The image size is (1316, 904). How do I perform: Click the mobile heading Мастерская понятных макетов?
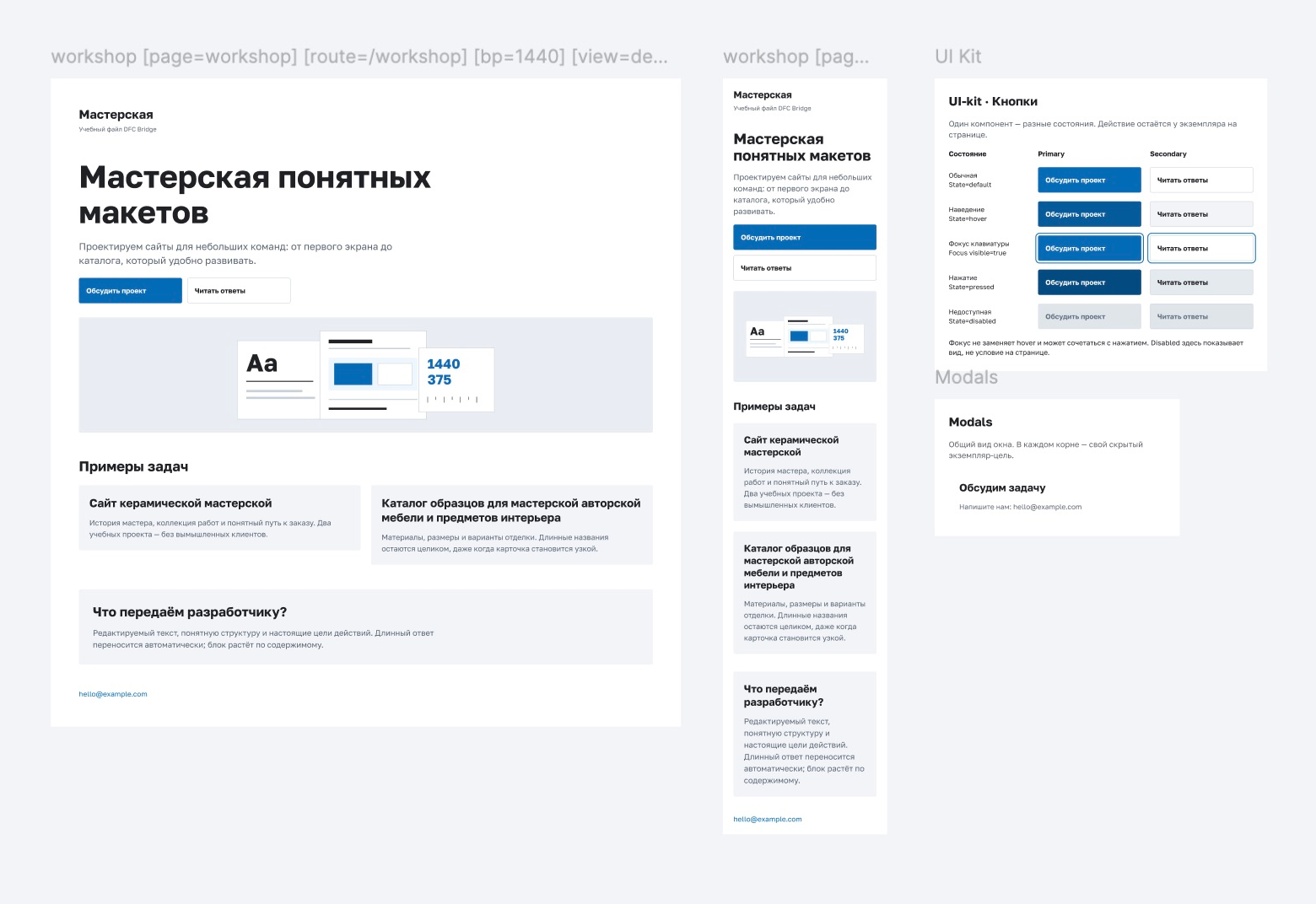point(802,148)
